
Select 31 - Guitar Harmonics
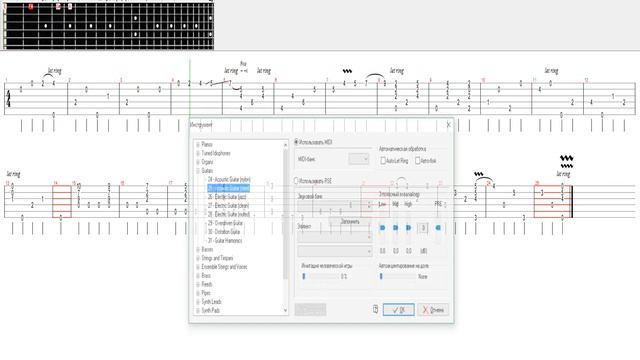pos(225,241)
